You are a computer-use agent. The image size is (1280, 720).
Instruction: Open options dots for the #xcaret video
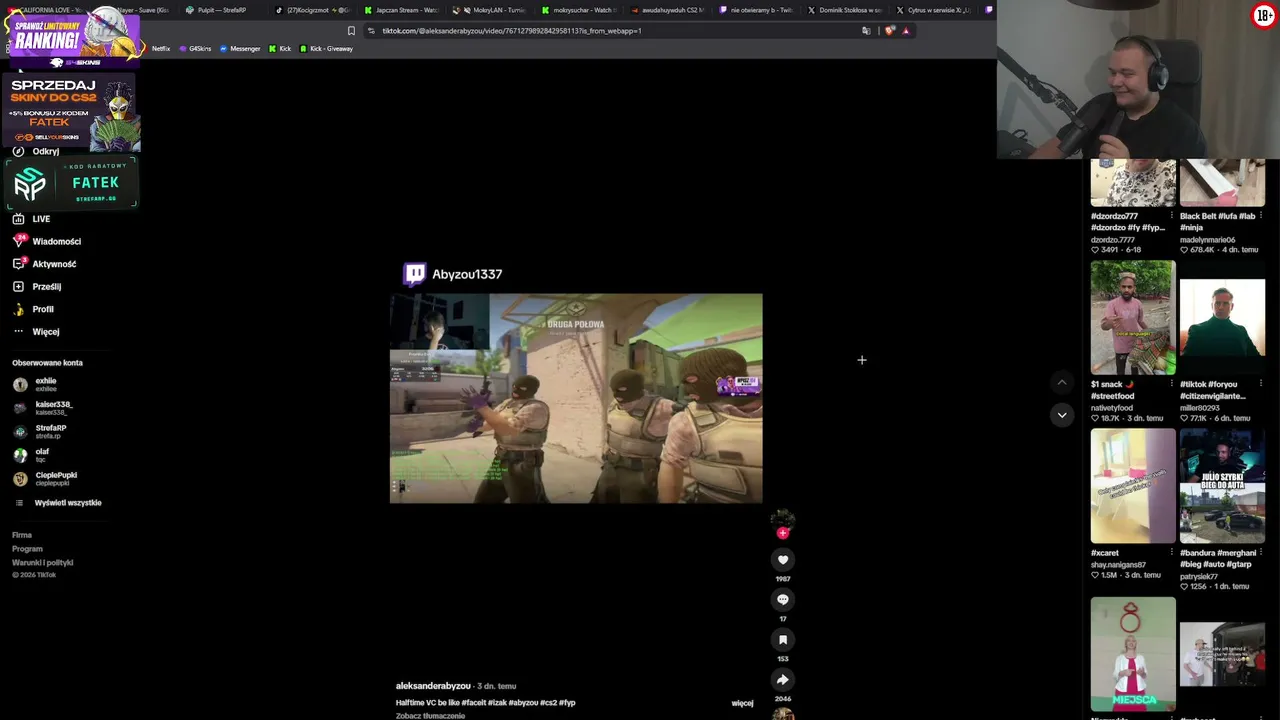[1172, 553]
